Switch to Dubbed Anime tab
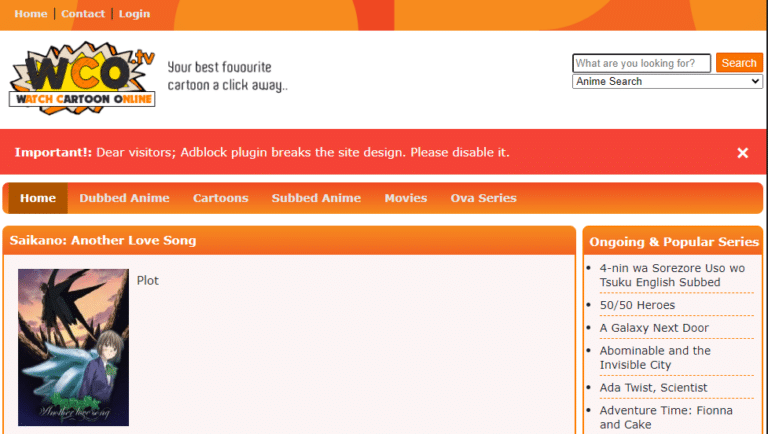The height and width of the screenshot is (434, 768). click(124, 198)
